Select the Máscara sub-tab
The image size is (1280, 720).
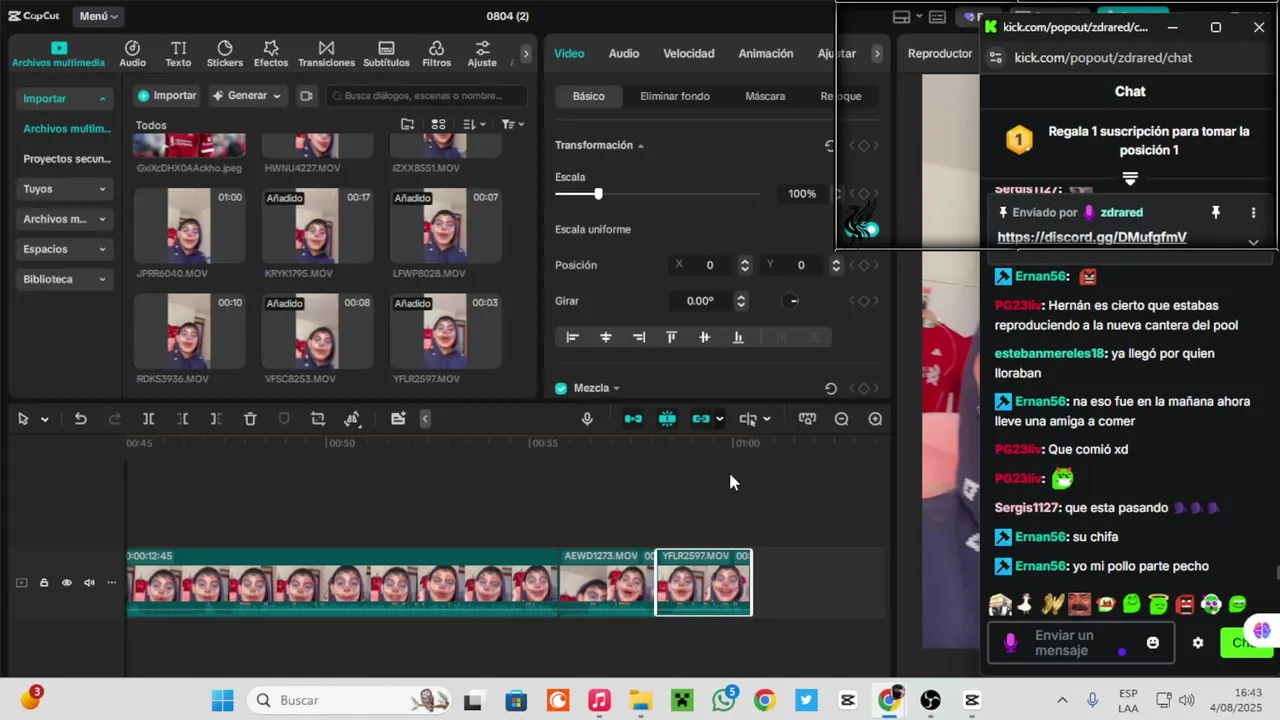(765, 96)
